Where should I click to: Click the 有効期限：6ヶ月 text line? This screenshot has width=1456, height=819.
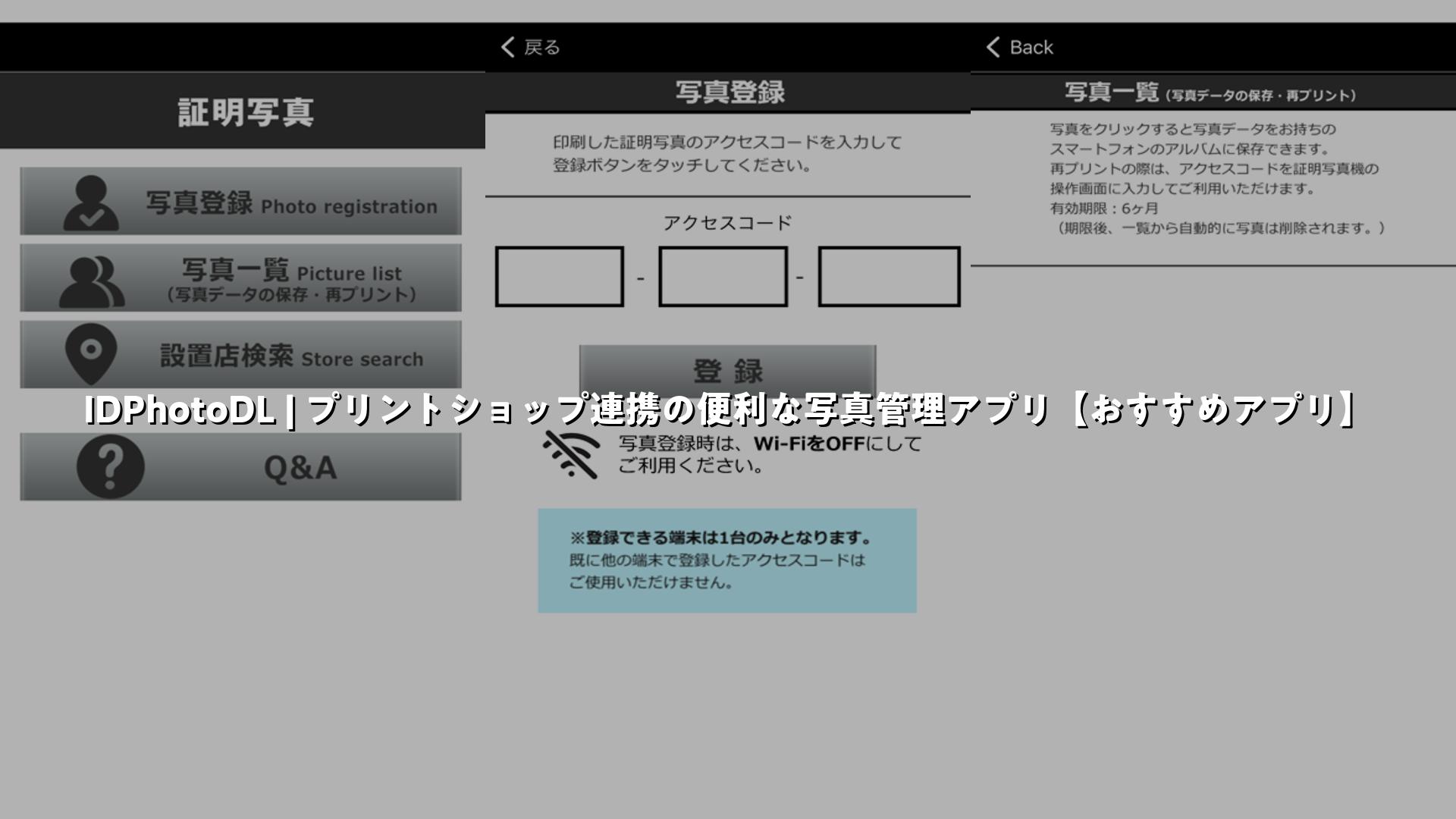(x=1103, y=208)
